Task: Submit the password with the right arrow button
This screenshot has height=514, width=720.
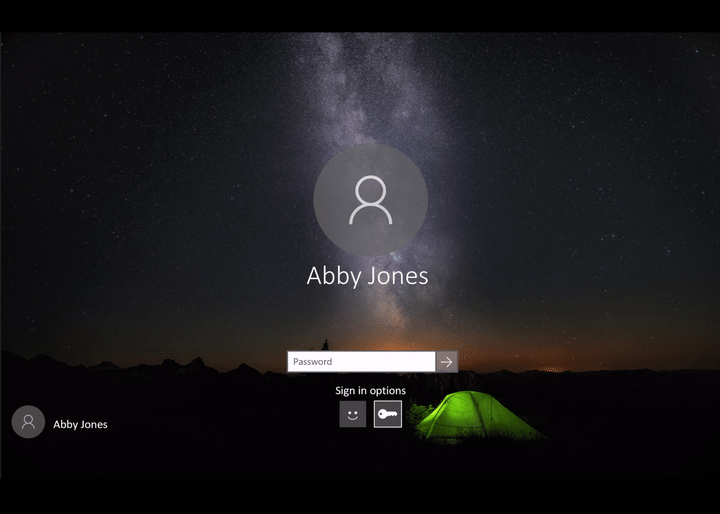Action: [447, 362]
